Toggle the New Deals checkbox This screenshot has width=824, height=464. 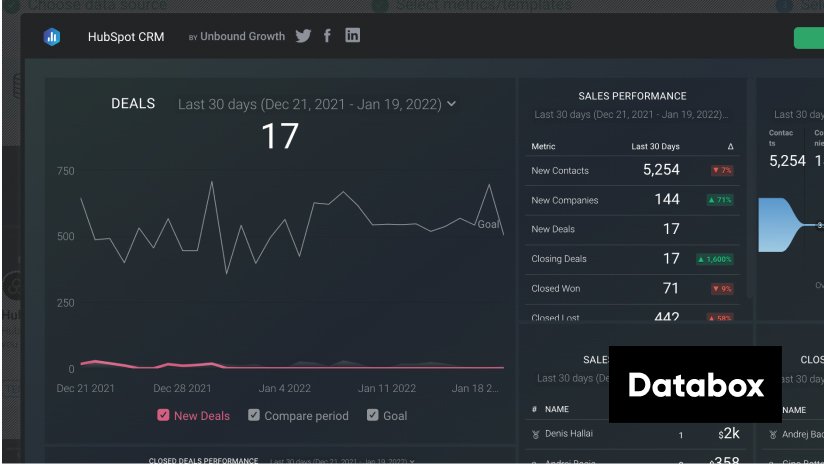coord(163,415)
